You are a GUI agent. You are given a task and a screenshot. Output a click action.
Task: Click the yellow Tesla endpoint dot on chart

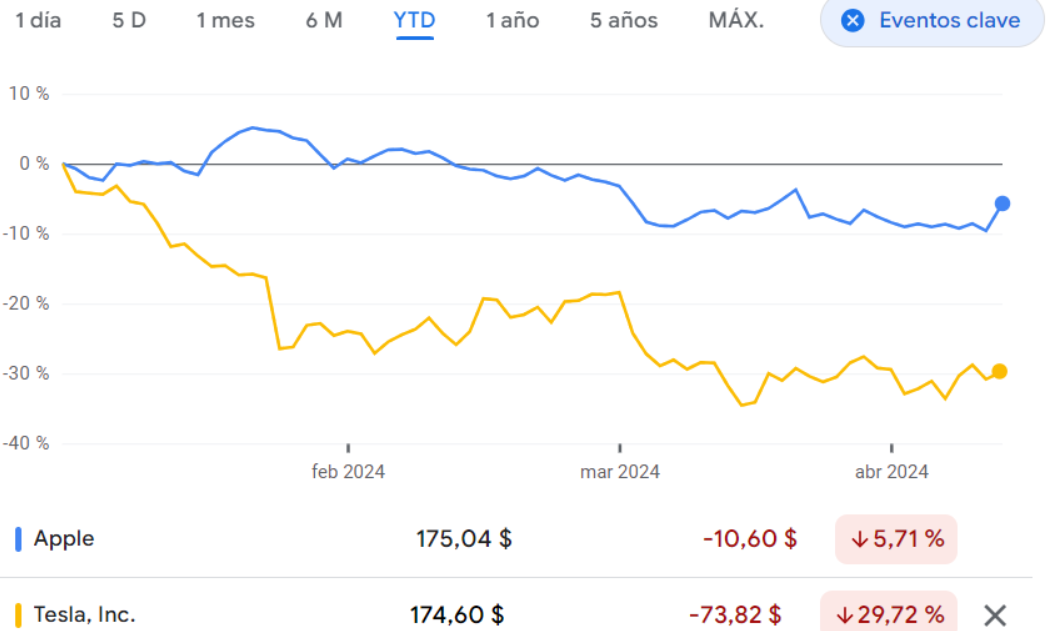(998, 371)
